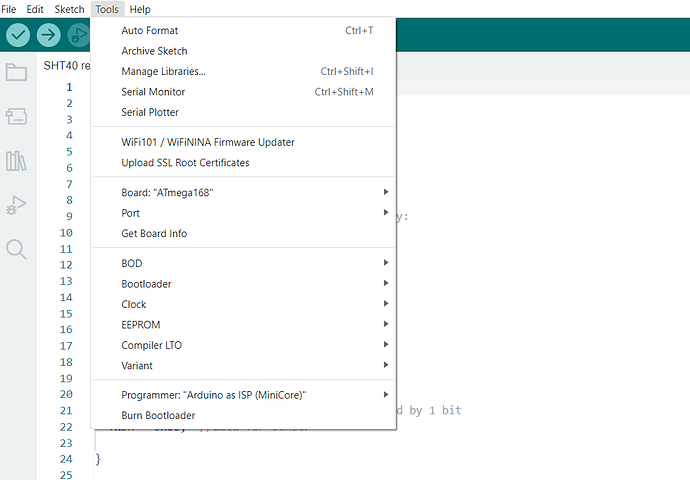Image resolution: width=690 pixels, height=480 pixels.
Task: Open the Edit menu
Action: (35, 9)
